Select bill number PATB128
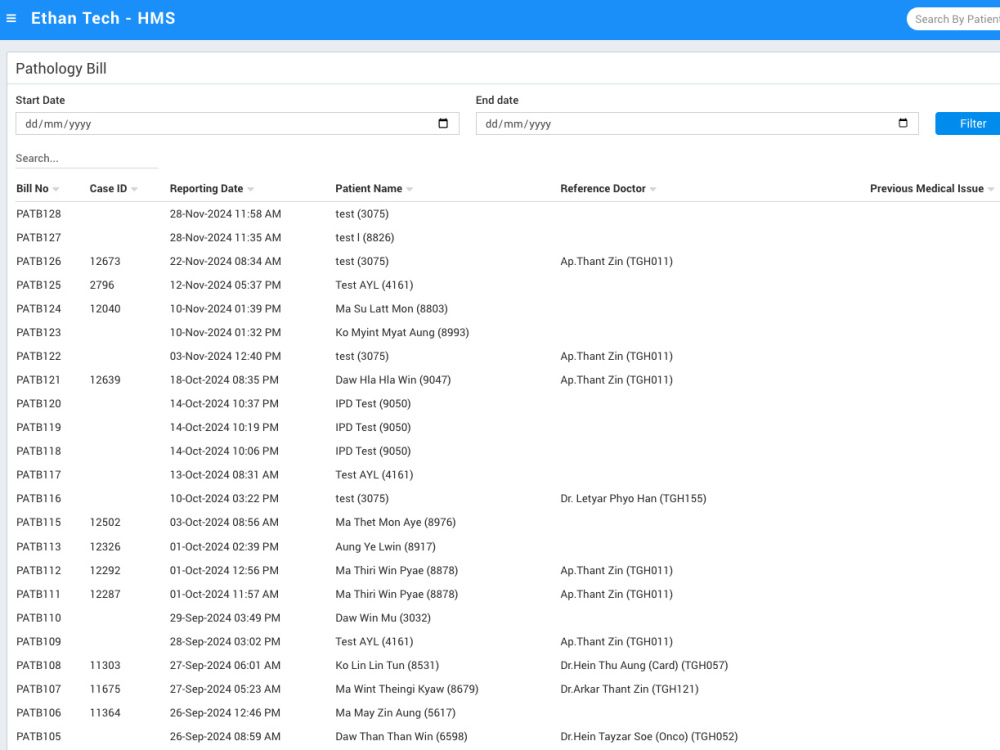The height and width of the screenshot is (750, 1000). click(38, 214)
